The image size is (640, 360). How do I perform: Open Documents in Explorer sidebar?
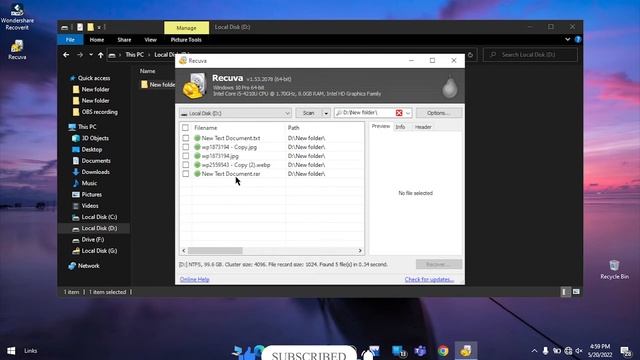(96, 161)
